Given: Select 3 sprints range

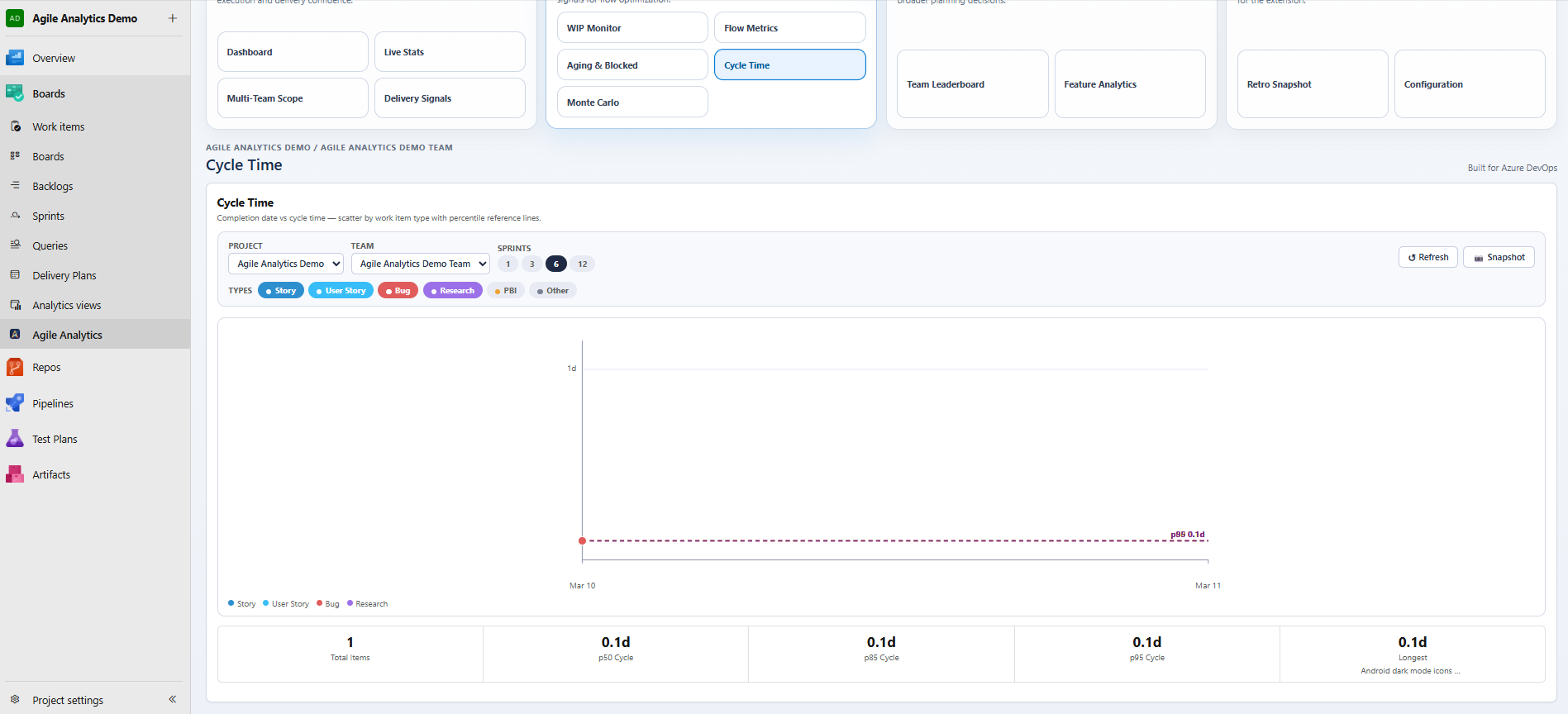Looking at the screenshot, I should (531, 264).
